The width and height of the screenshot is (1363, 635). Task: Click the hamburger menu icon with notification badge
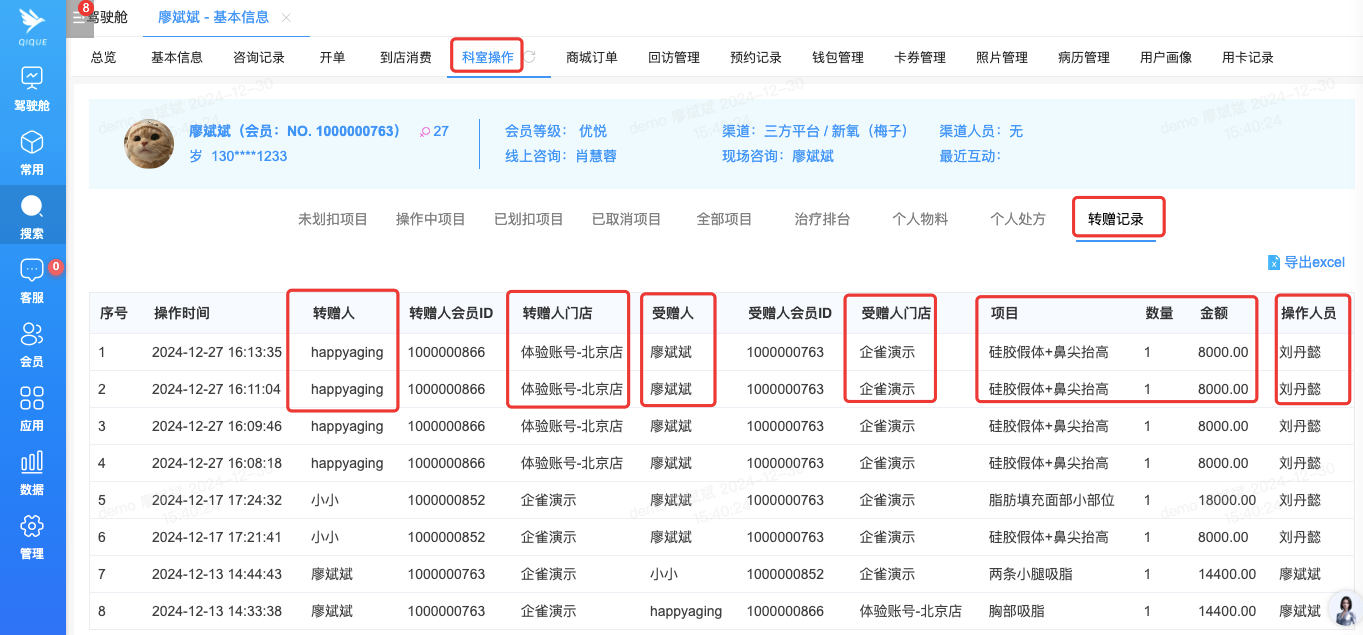(79, 17)
